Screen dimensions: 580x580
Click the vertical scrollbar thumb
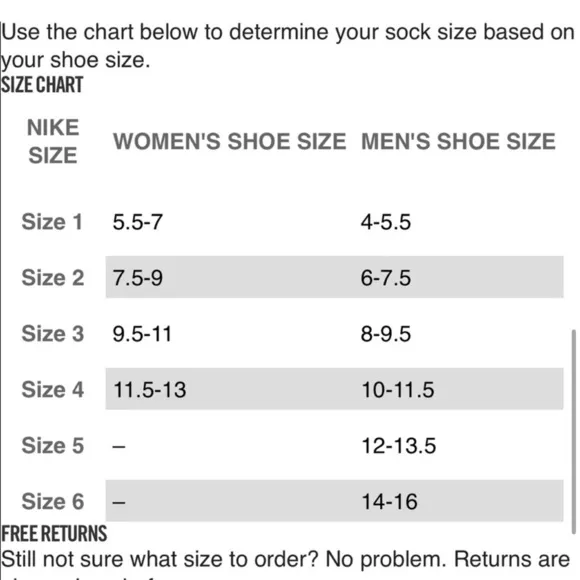(x=574, y=431)
